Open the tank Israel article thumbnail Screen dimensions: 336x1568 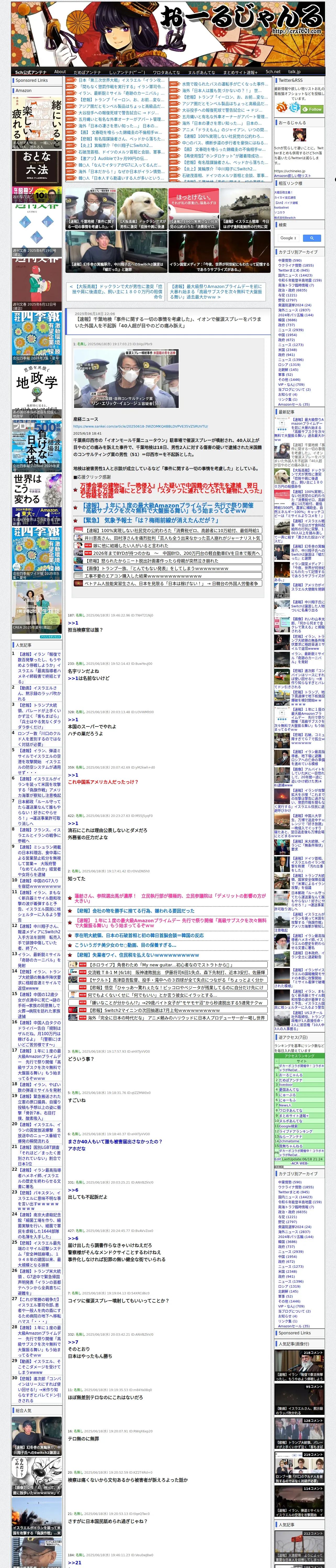click(x=245, y=209)
